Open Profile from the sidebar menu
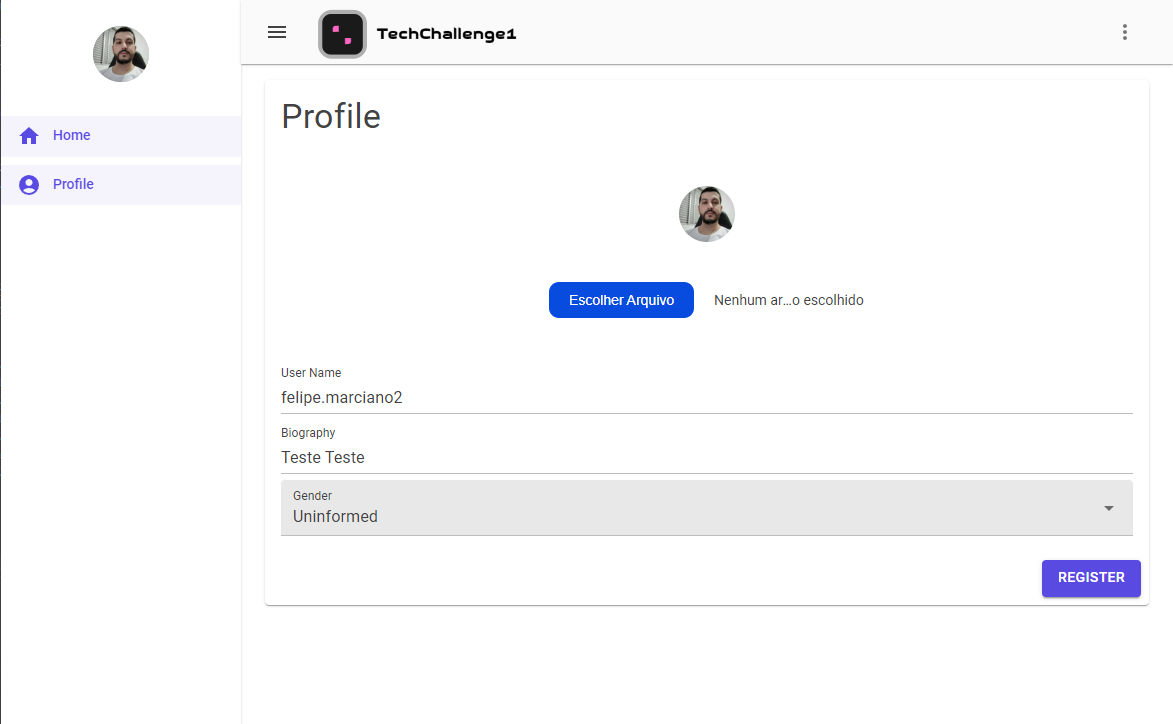The width and height of the screenshot is (1173, 724). pos(121,185)
